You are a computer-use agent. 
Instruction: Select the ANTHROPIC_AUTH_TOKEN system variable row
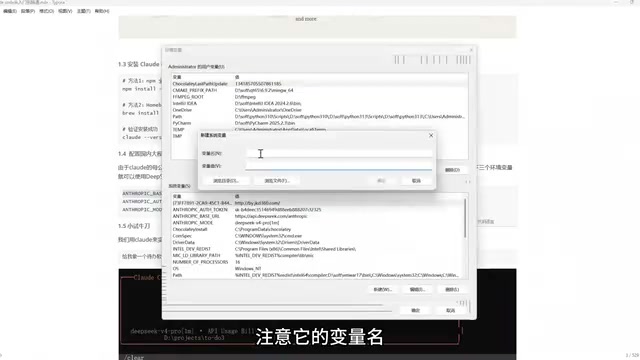click(x=317, y=209)
